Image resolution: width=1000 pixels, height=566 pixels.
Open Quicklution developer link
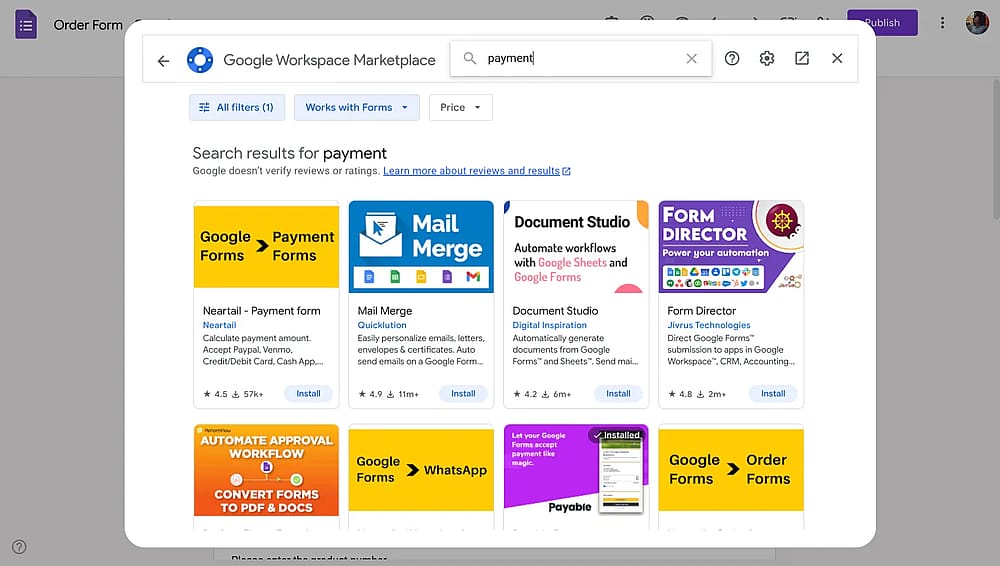pos(382,325)
